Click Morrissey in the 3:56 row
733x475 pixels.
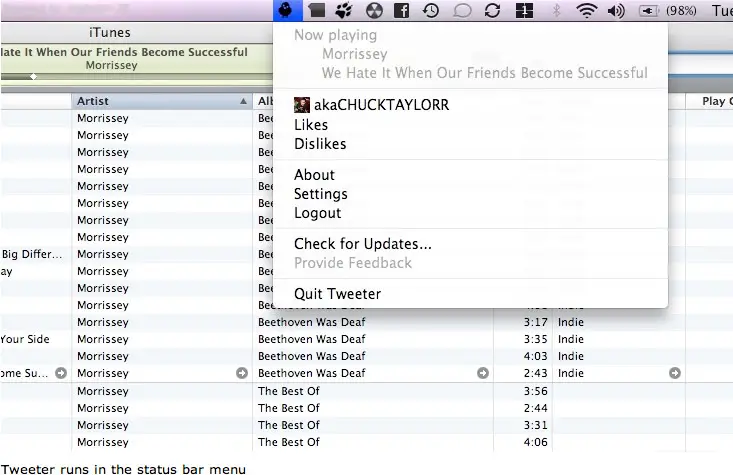click(x=102, y=391)
